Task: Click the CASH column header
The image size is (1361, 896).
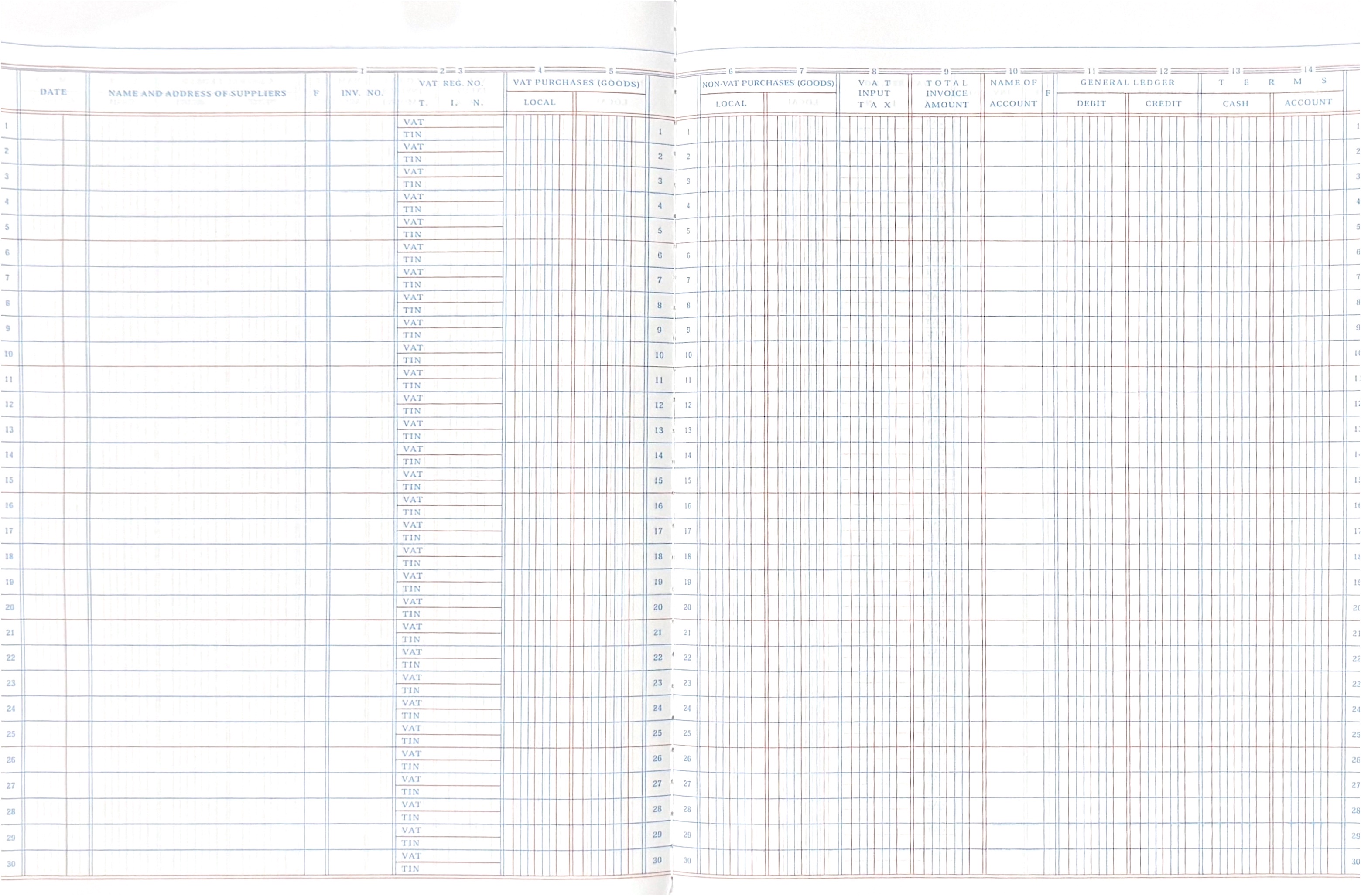Action: (1235, 103)
